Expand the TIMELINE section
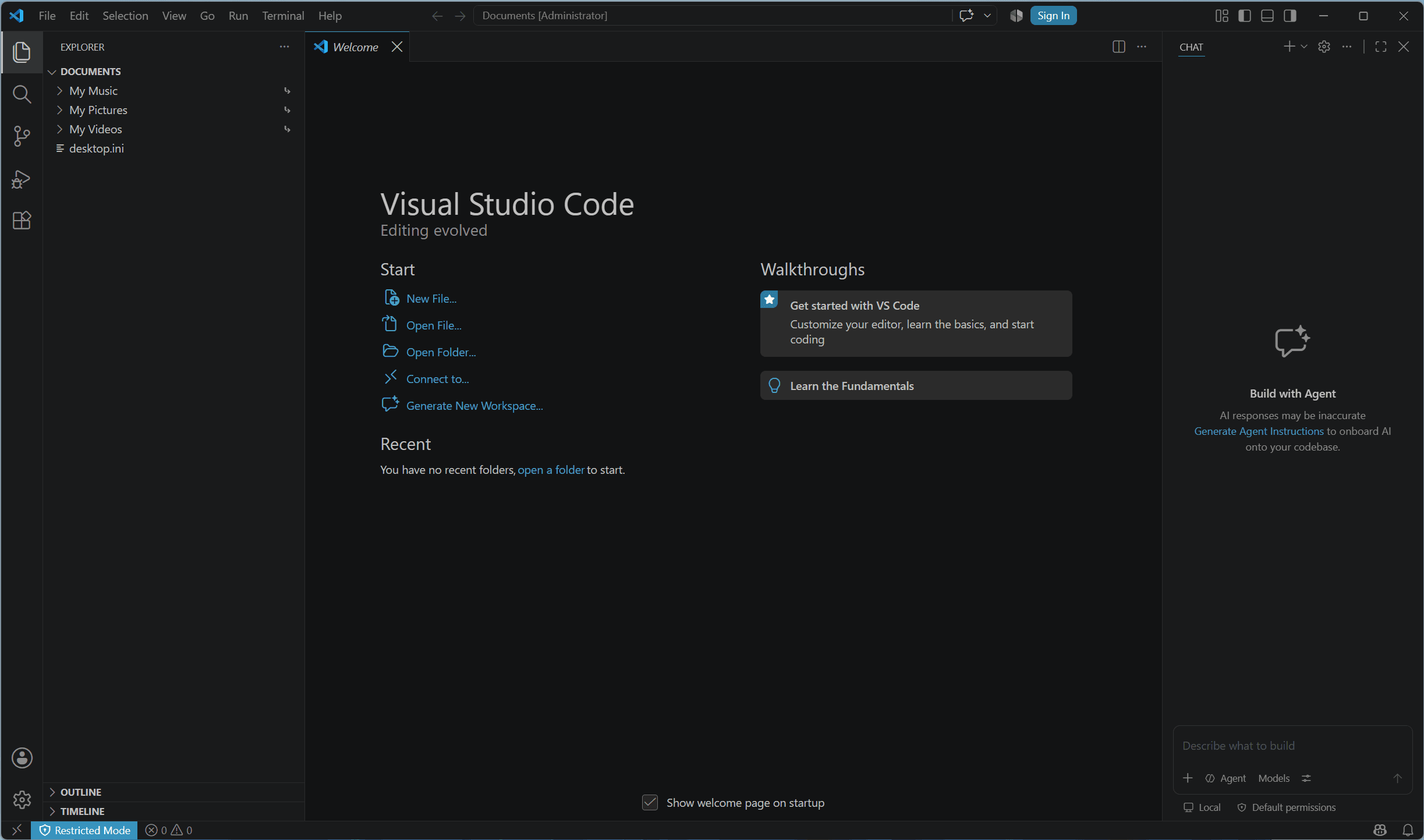The height and width of the screenshot is (840, 1424). (173, 811)
